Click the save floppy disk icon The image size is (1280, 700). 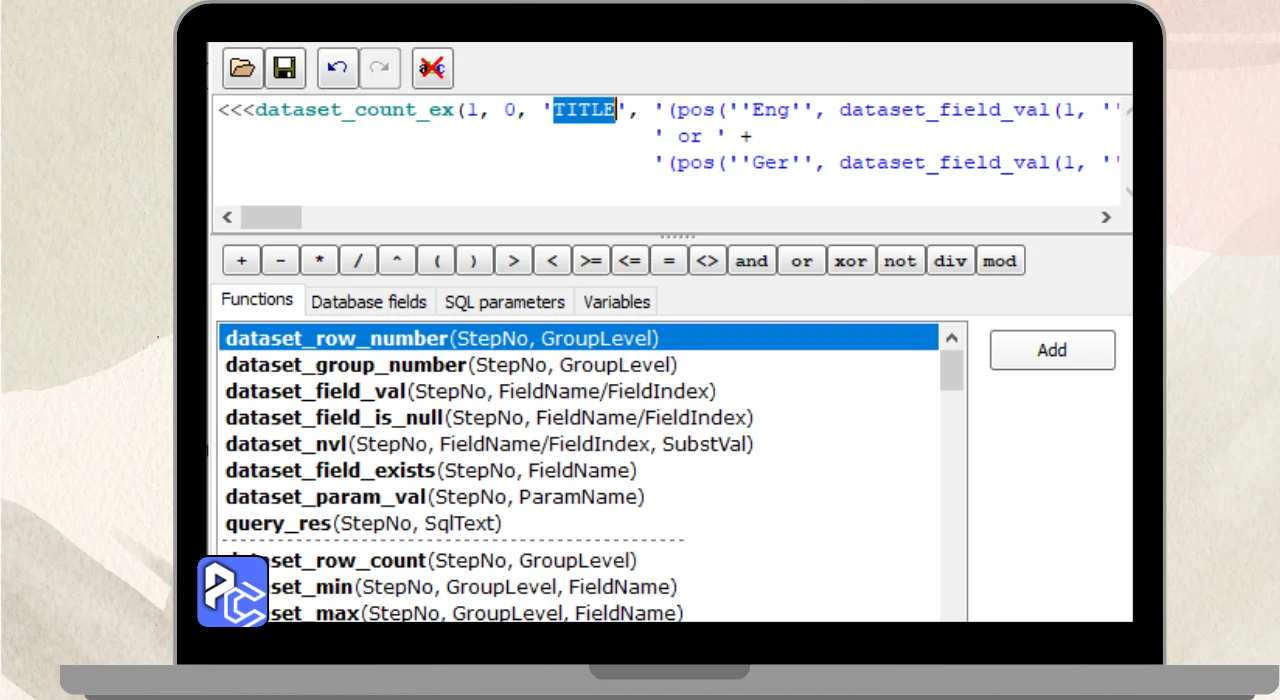pyautogui.click(x=284, y=68)
